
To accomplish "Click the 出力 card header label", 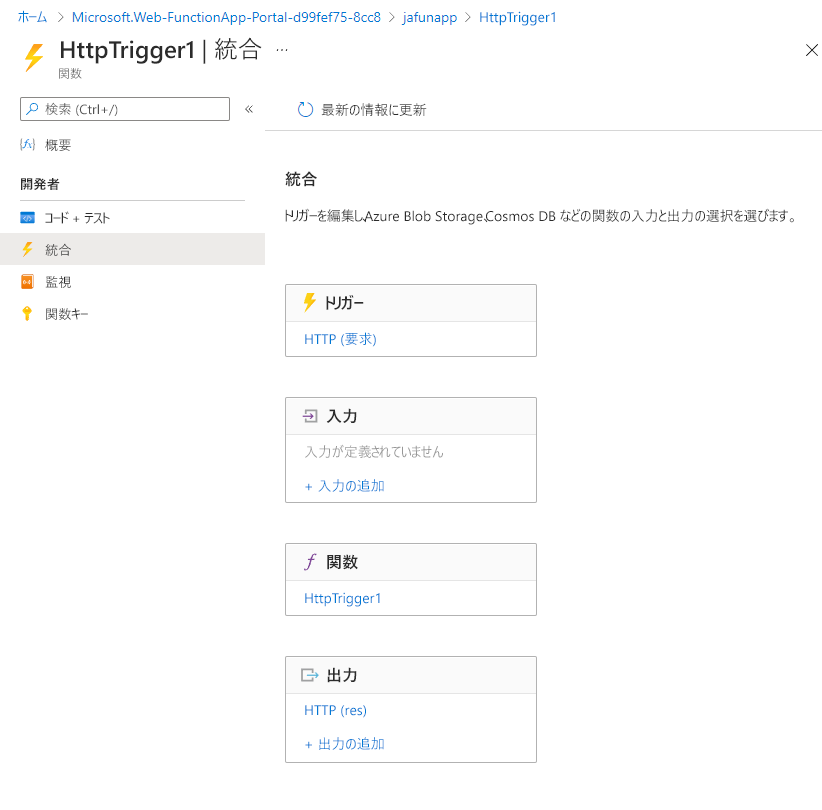I will coord(342,675).
